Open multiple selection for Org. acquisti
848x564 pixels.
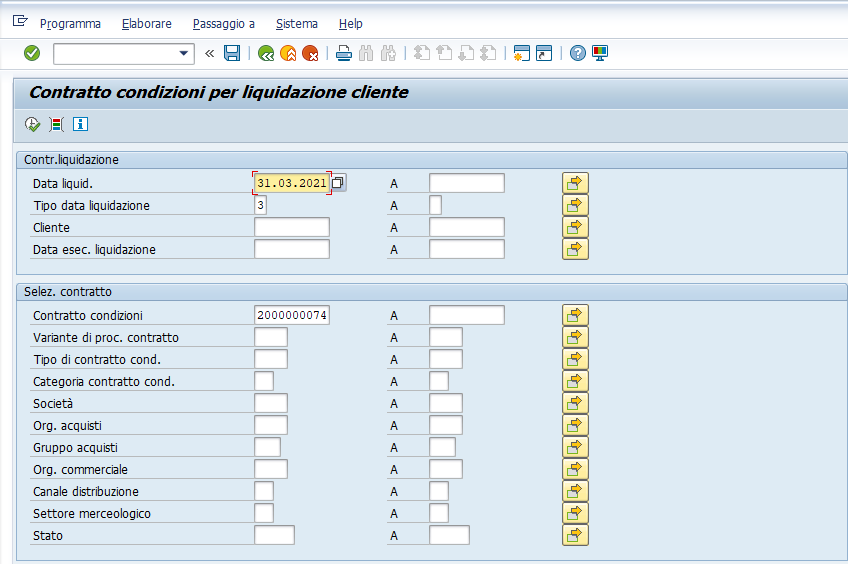(575, 425)
